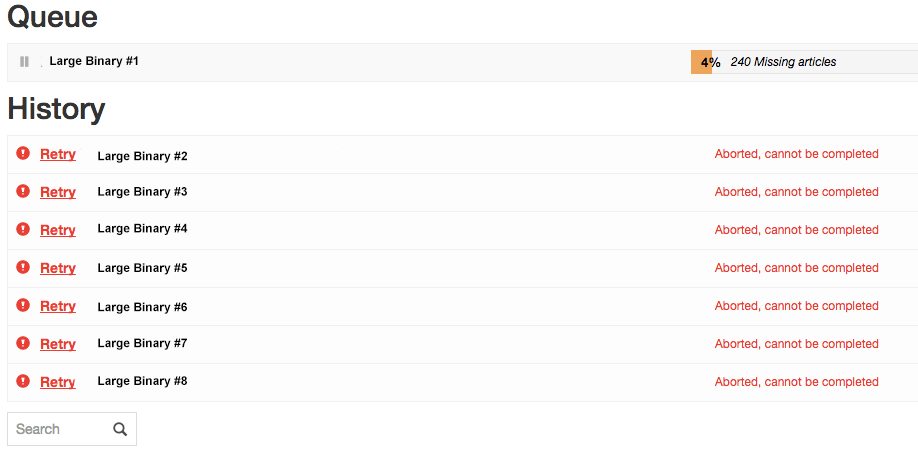
Task: Open Large Binary #5 history entry name
Action: [x=142, y=268]
